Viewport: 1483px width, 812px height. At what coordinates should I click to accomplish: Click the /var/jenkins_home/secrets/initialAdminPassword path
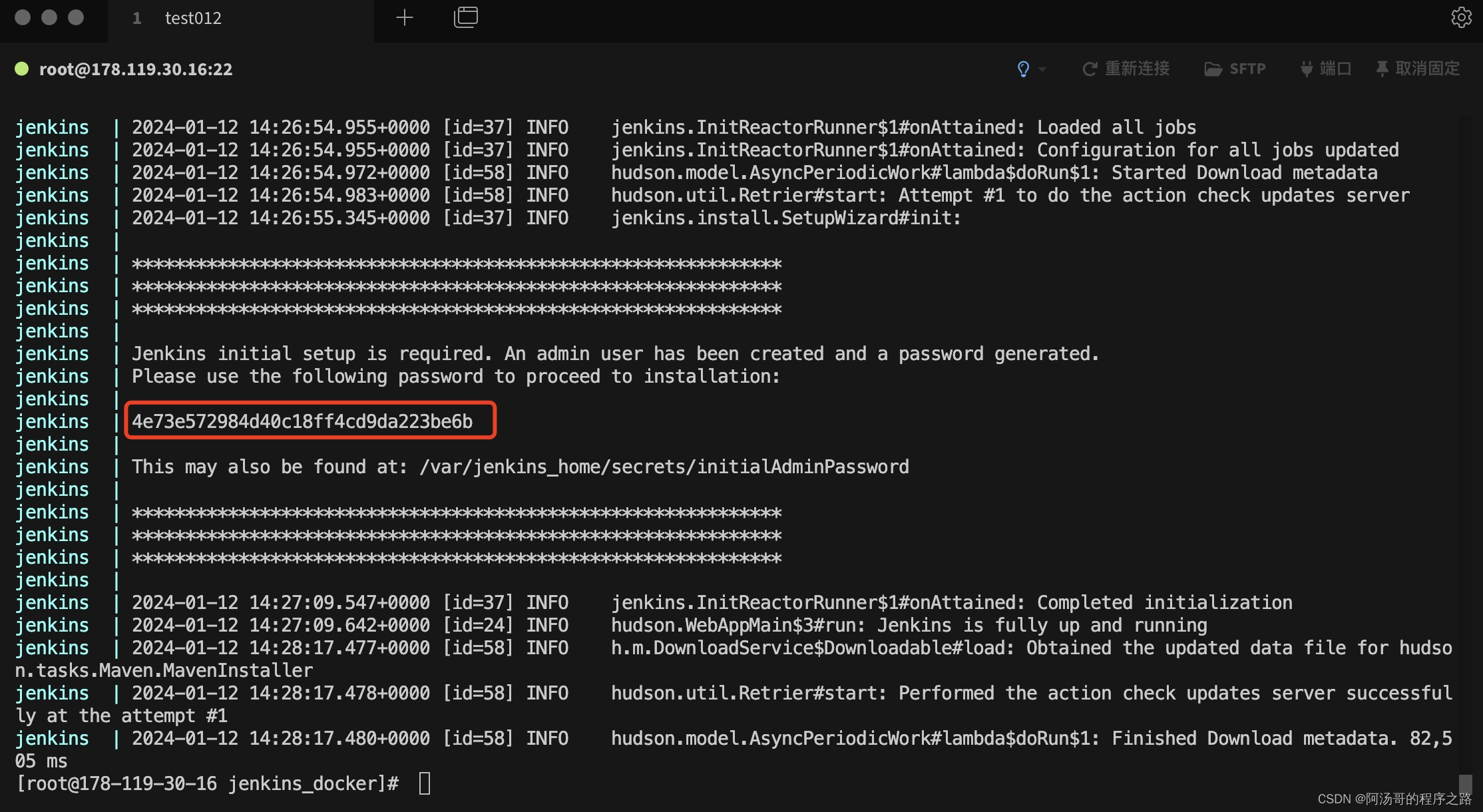point(664,467)
